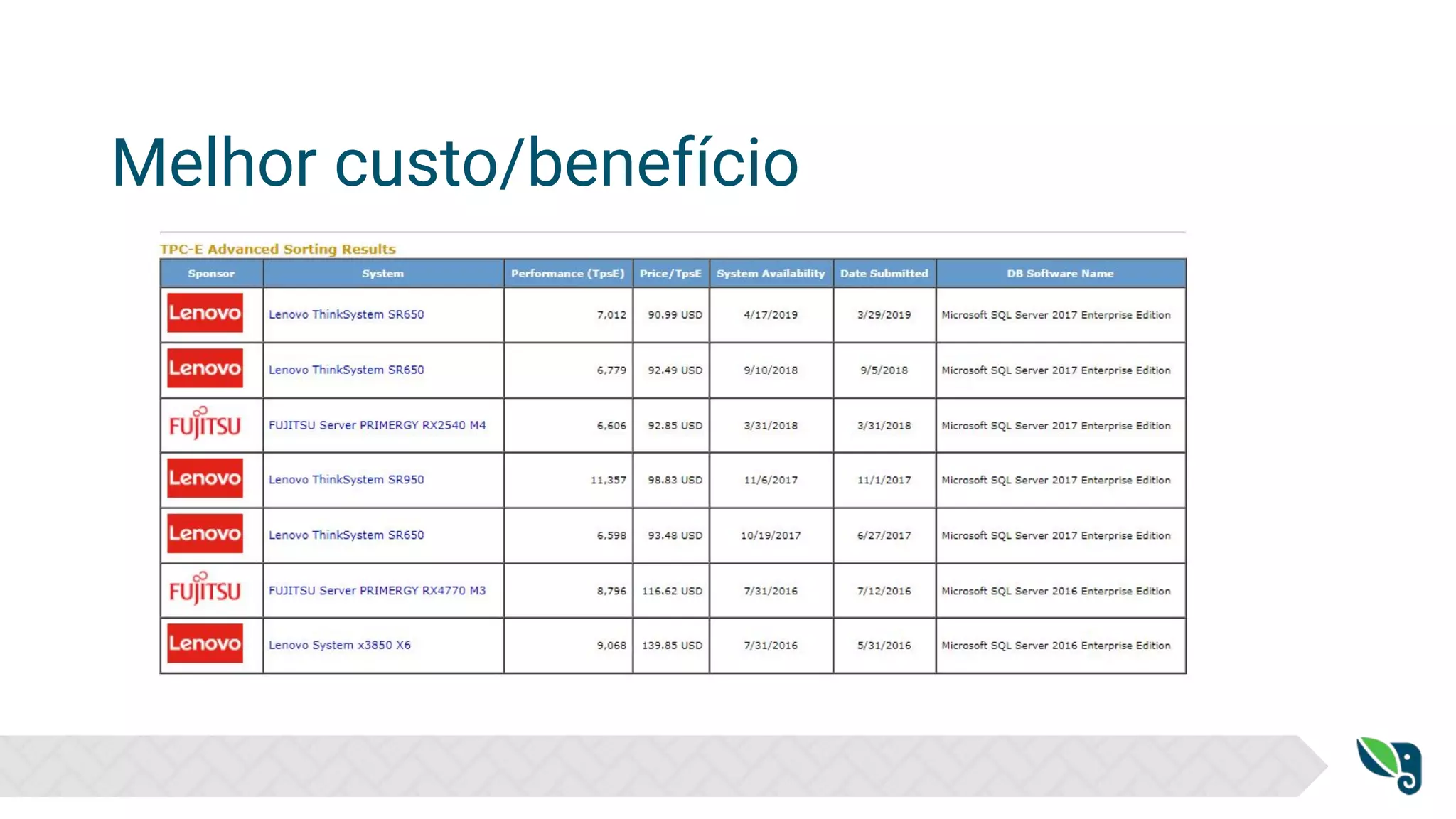Image resolution: width=1456 pixels, height=819 pixels.
Task: Select the 8,796 performance value
Action: pyautogui.click(x=611, y=591)
